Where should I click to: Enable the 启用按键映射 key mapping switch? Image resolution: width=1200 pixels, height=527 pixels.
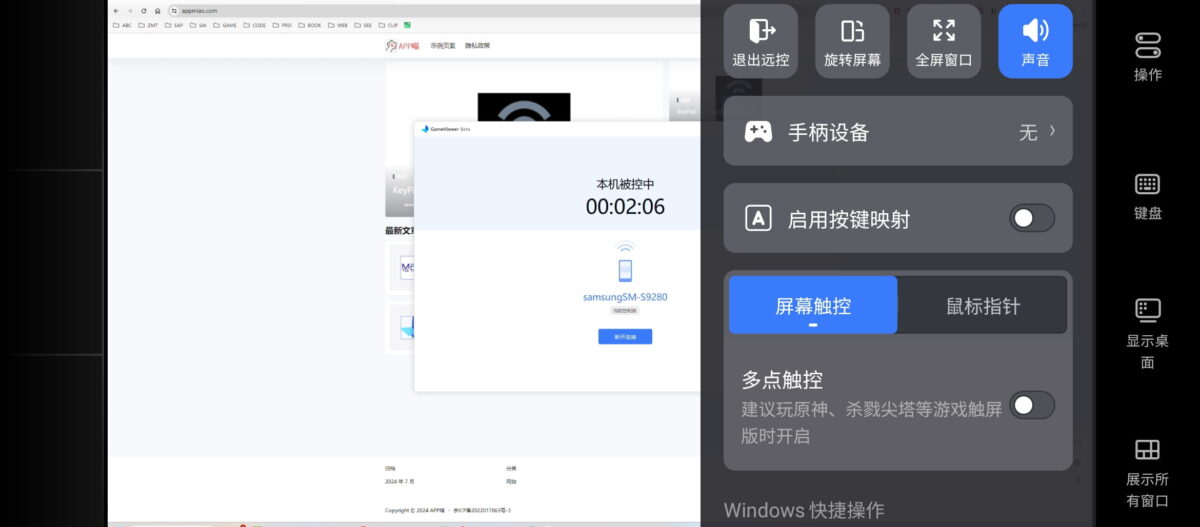coord(1031,218)
